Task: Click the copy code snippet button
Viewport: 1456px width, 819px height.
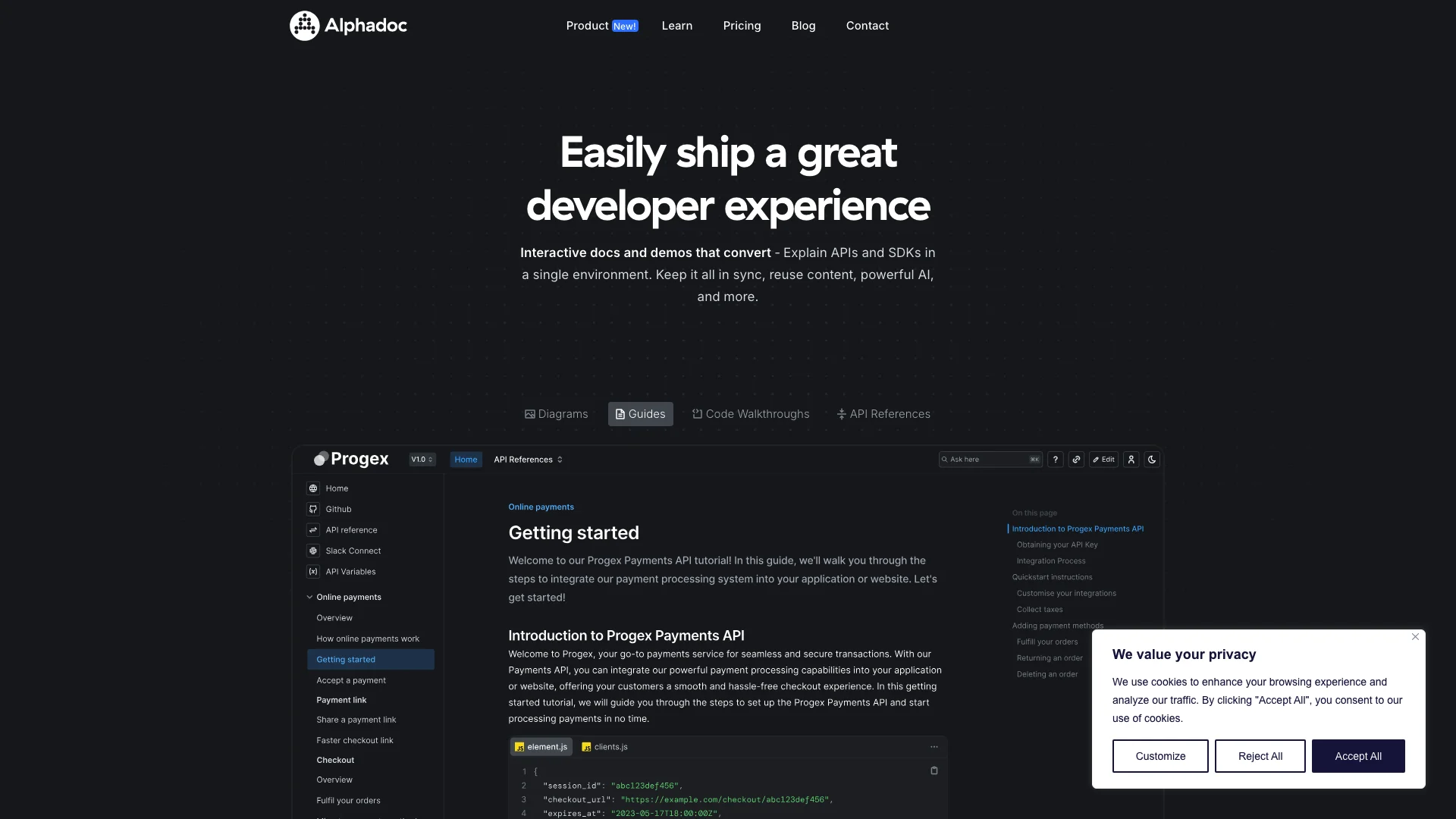Action: coord(934,770)
